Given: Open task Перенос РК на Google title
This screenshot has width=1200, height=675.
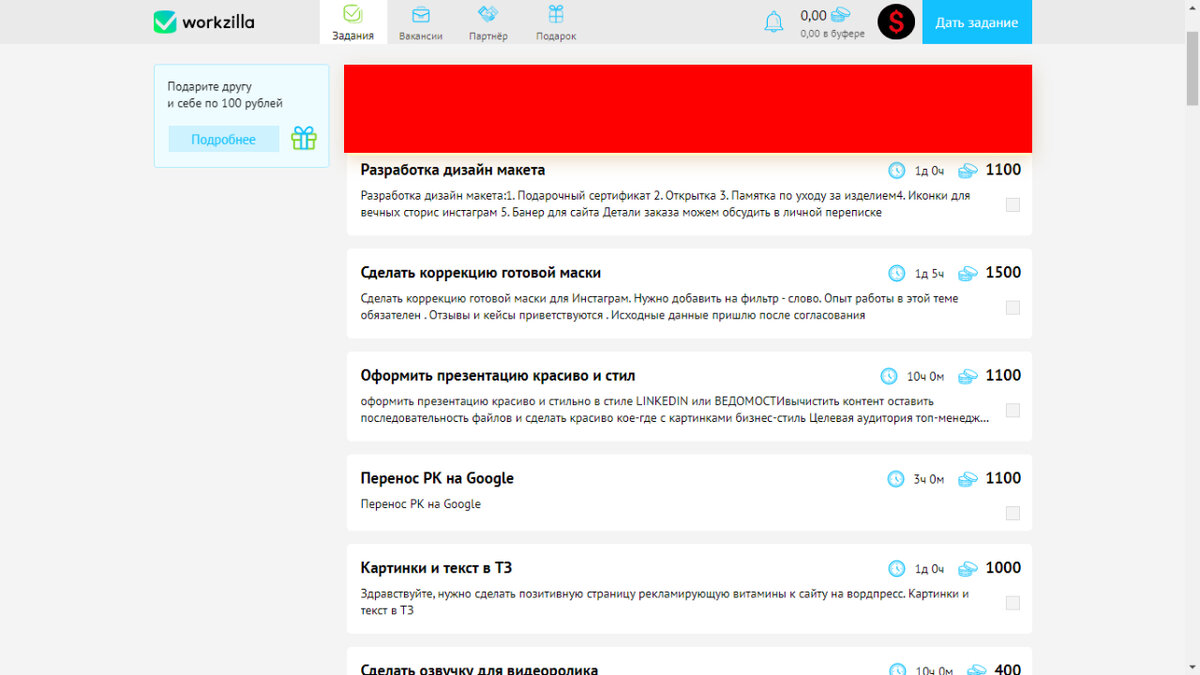Looking at the screenshot, I should pos(437,478).
